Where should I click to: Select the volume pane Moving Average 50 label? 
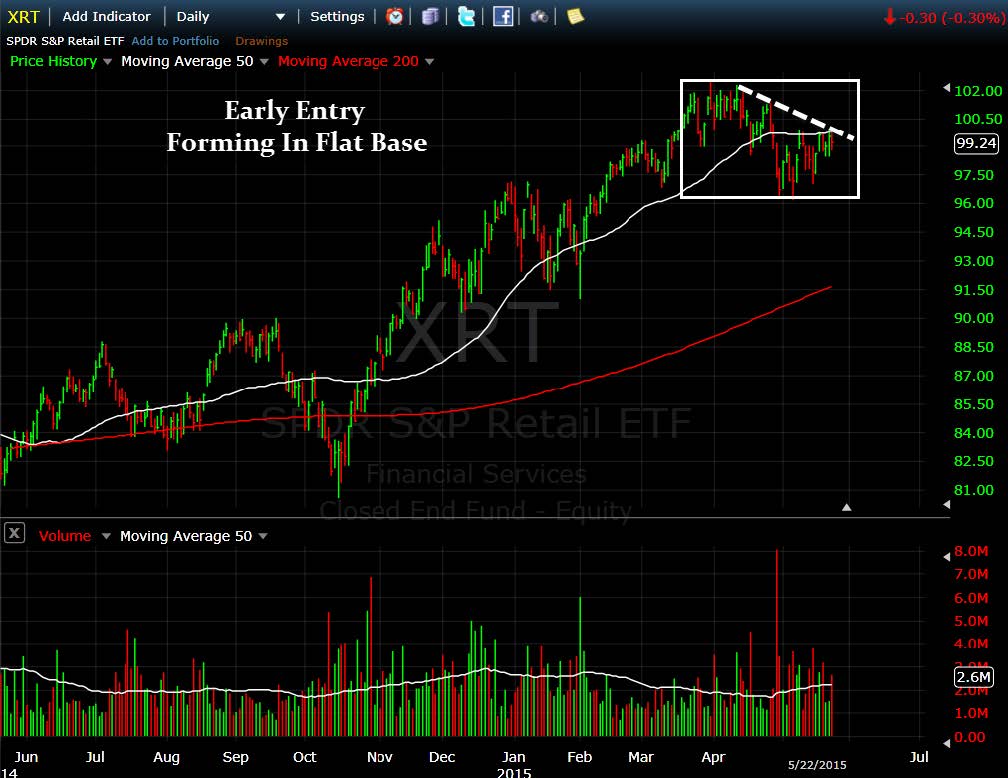pyautogui.click(x=186, y=536)
